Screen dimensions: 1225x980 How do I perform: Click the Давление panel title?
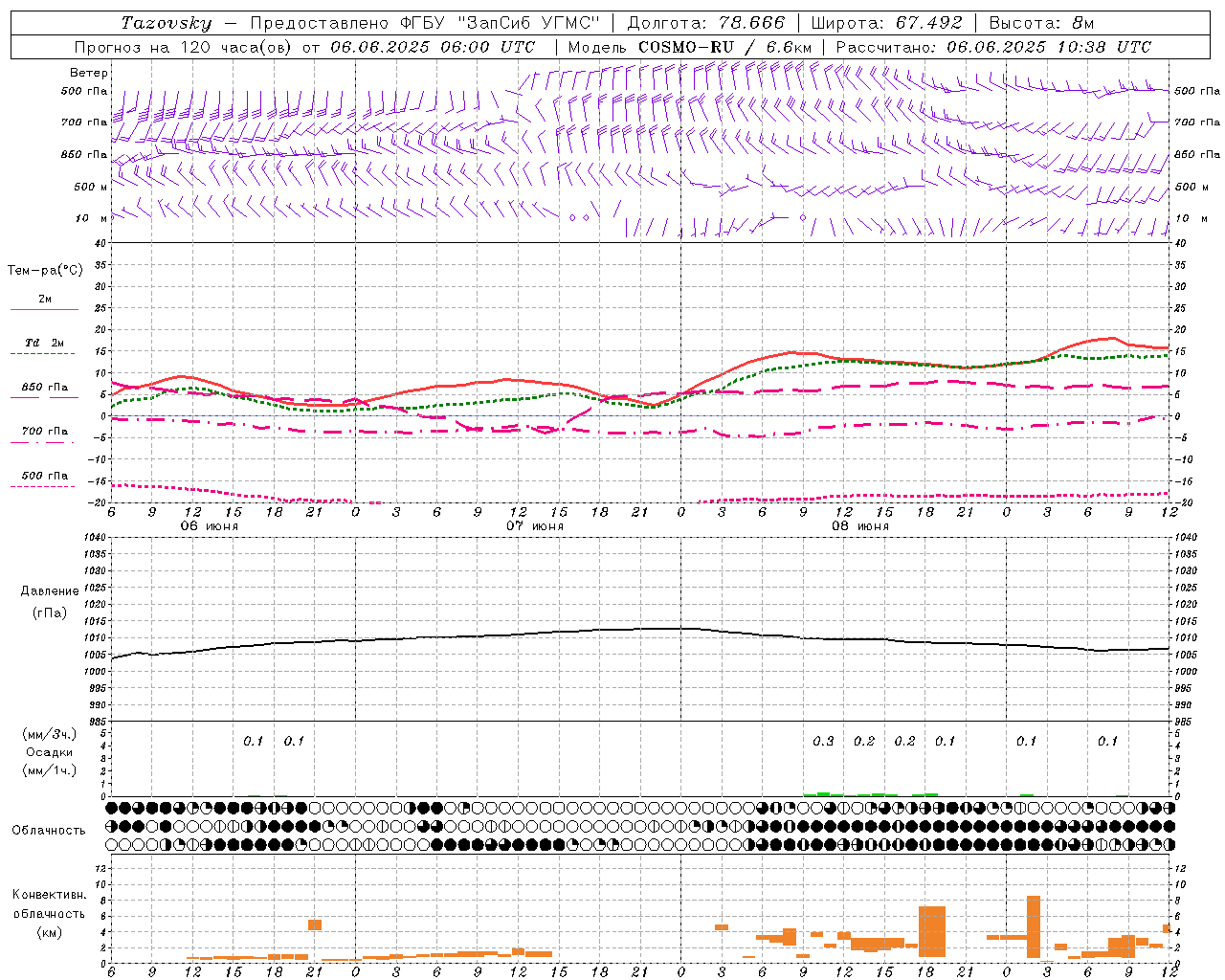point(50,591)
